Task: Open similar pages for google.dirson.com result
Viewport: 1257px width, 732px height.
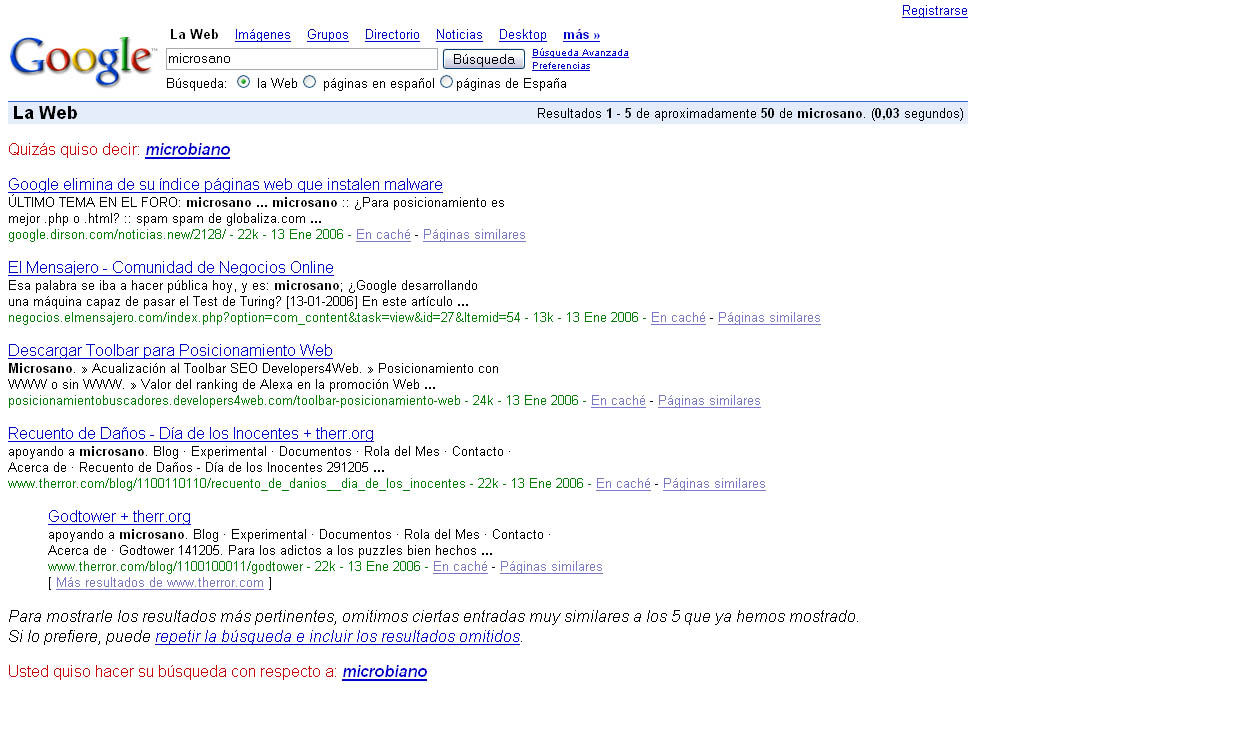Action: tap(474, 235)
